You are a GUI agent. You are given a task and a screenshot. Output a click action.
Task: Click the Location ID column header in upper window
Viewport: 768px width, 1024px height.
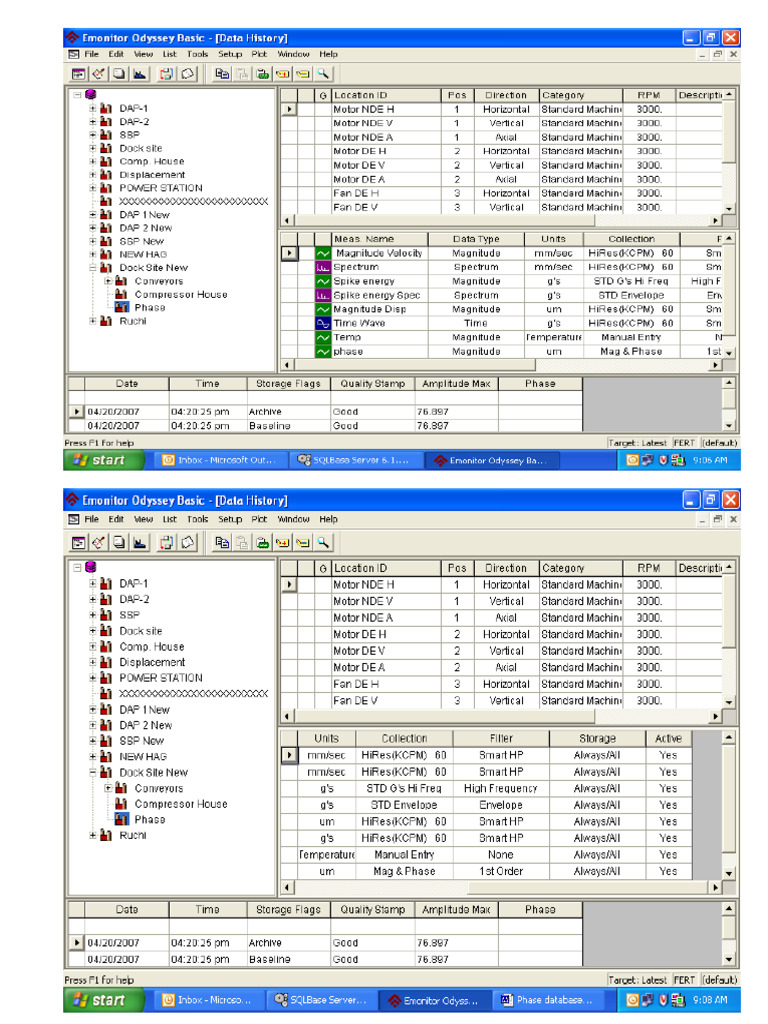[387, 95]
